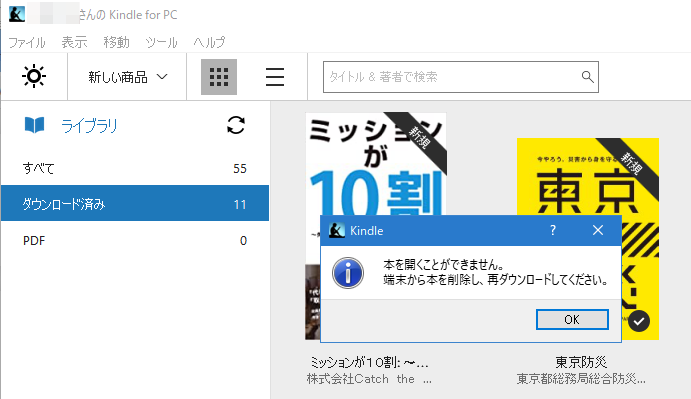Open the 表示 menu
691x399 pixels.
[x=74, y=42]
